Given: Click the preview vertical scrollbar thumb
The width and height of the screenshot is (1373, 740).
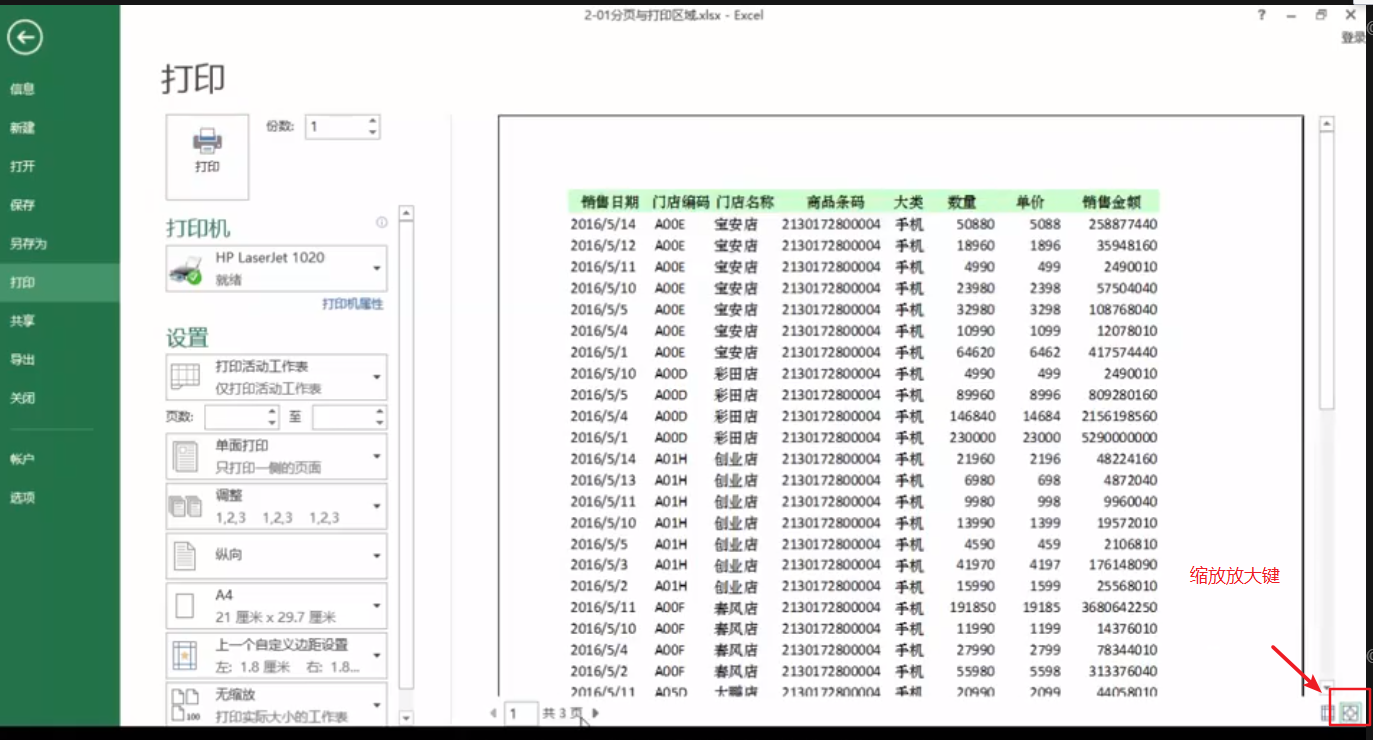Looking at the screenshot, I should 1327,271.
